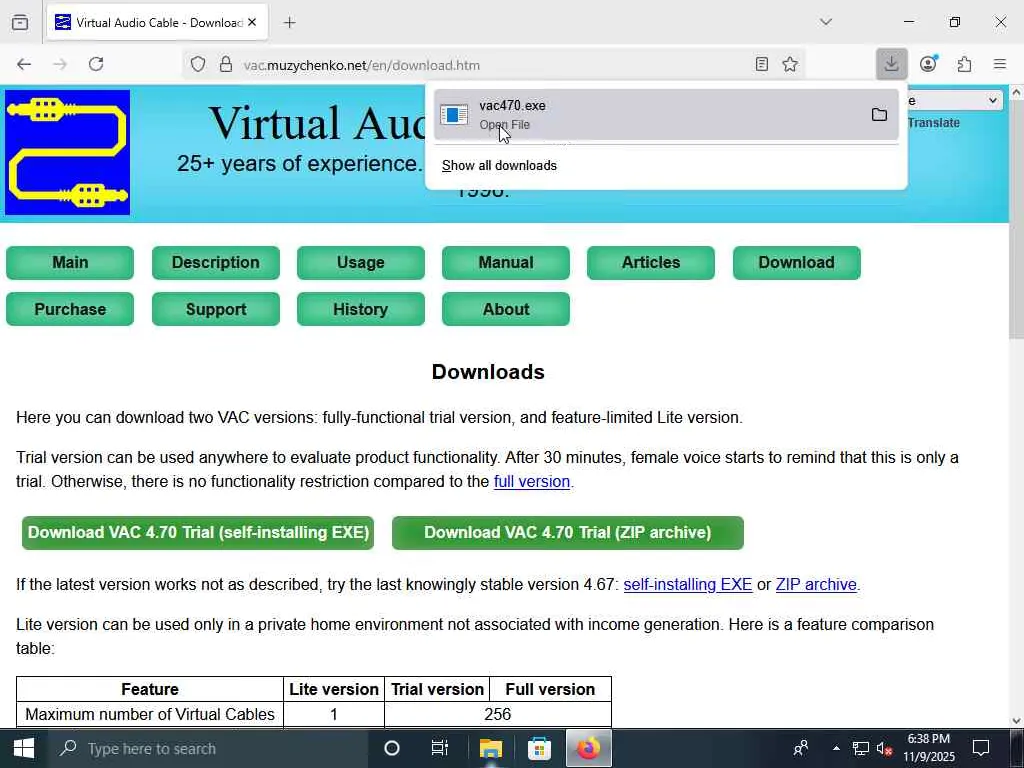Go to the Purchase page
The width and height of the screenshot is (1024, 768).
(70, 309)
